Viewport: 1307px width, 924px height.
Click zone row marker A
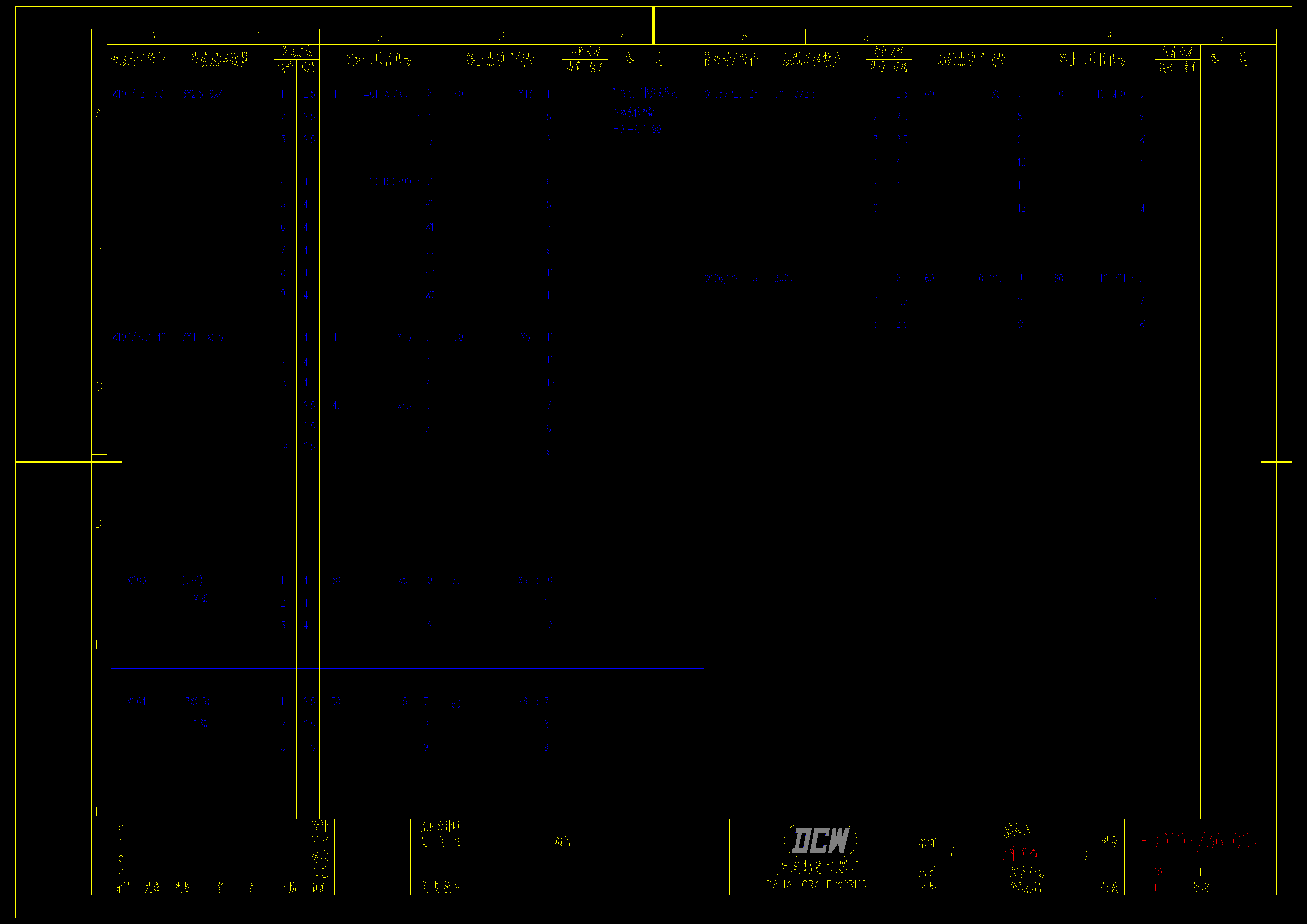(99, 113)
